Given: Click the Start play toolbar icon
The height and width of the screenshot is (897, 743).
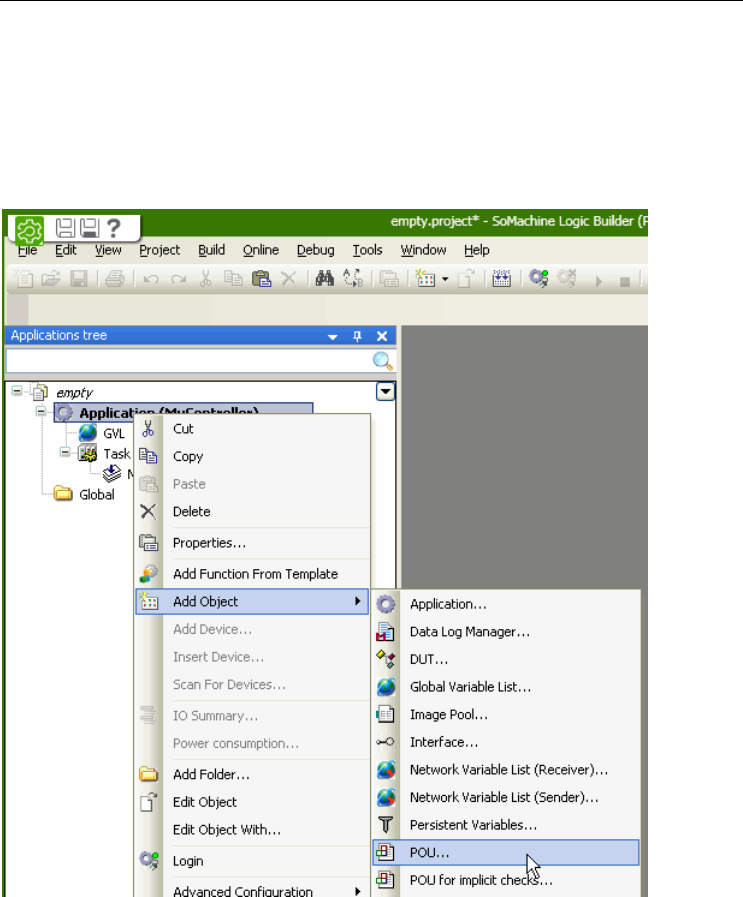Looking at the screenshot, I should pyautogui.click(x=598, y=281).
